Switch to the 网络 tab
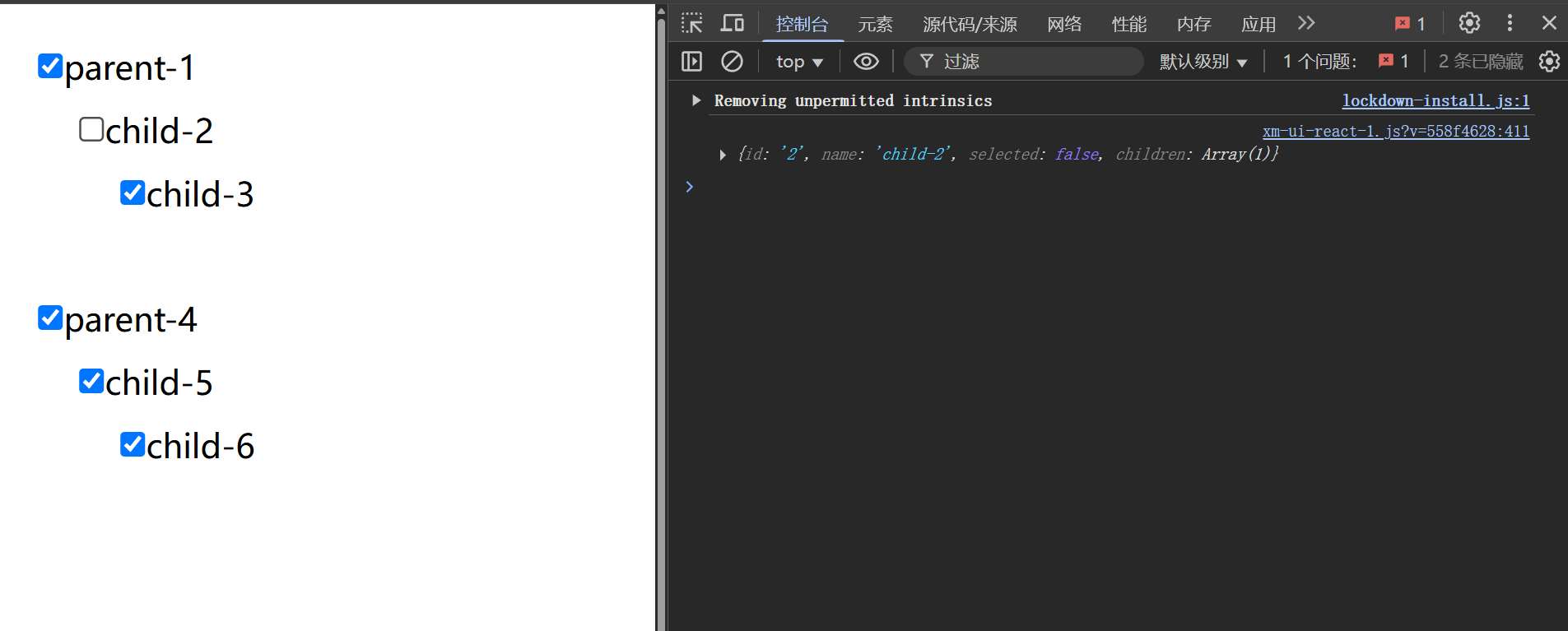The height and width of the screenshot is (631, 1568). (1064, 24)
